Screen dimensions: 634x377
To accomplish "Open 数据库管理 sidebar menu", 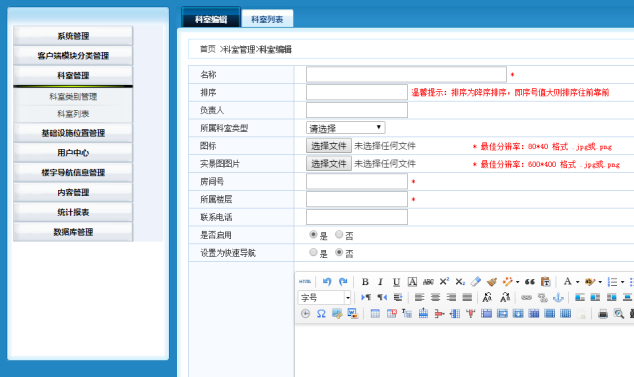I will [73, 232].
